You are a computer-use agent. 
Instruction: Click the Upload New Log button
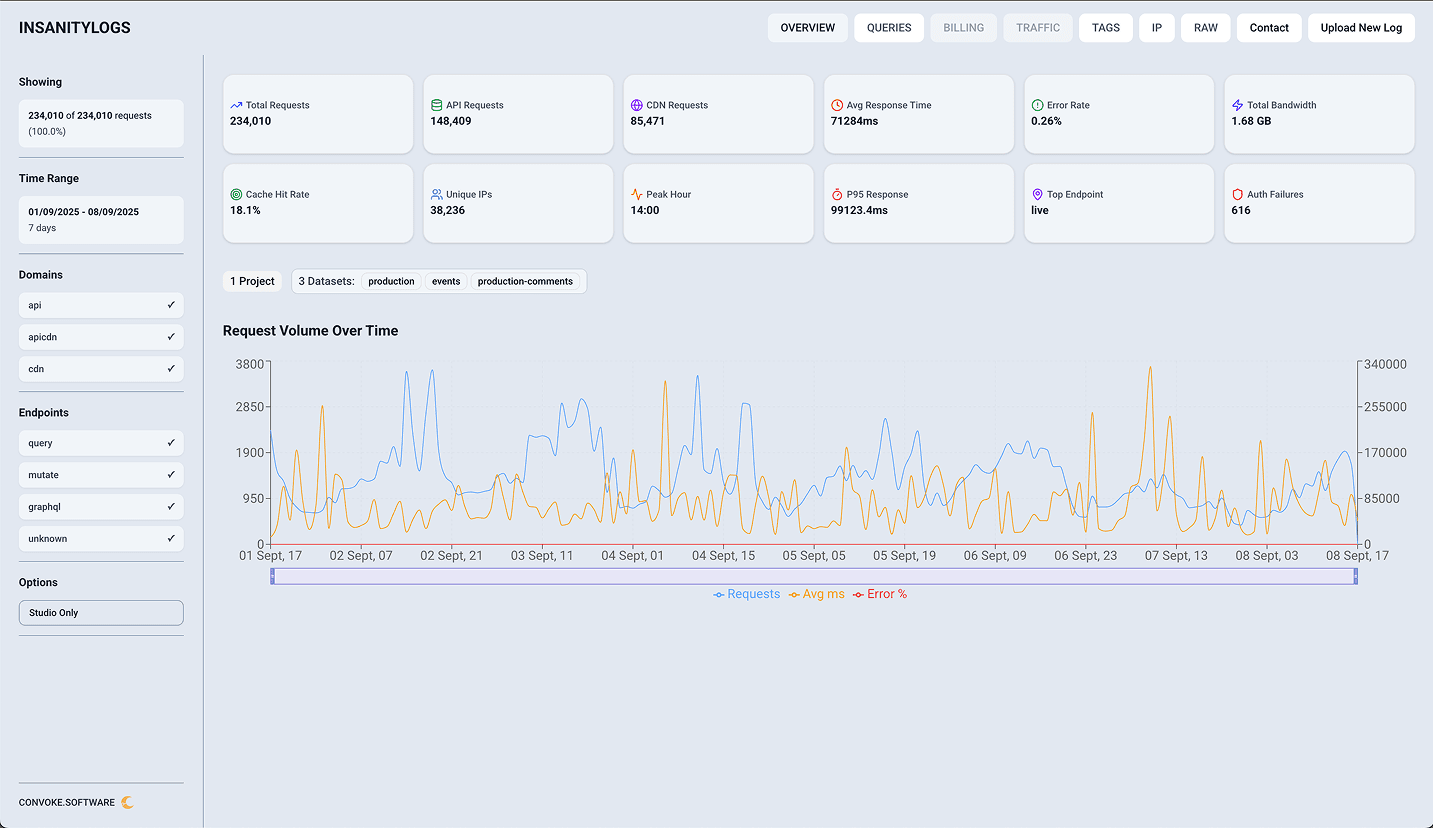click(1361, 28)
